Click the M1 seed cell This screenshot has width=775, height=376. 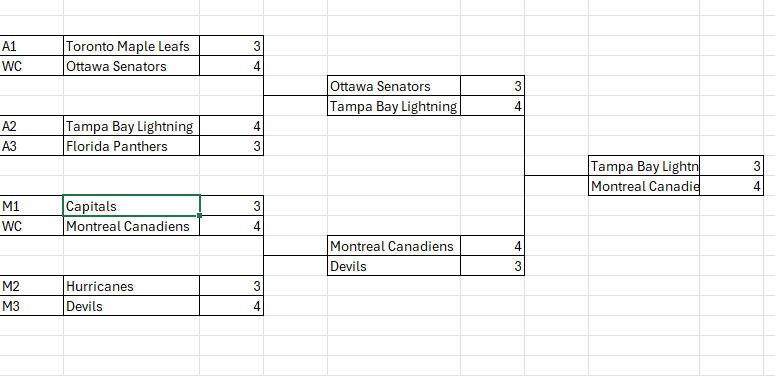[32, 206]
